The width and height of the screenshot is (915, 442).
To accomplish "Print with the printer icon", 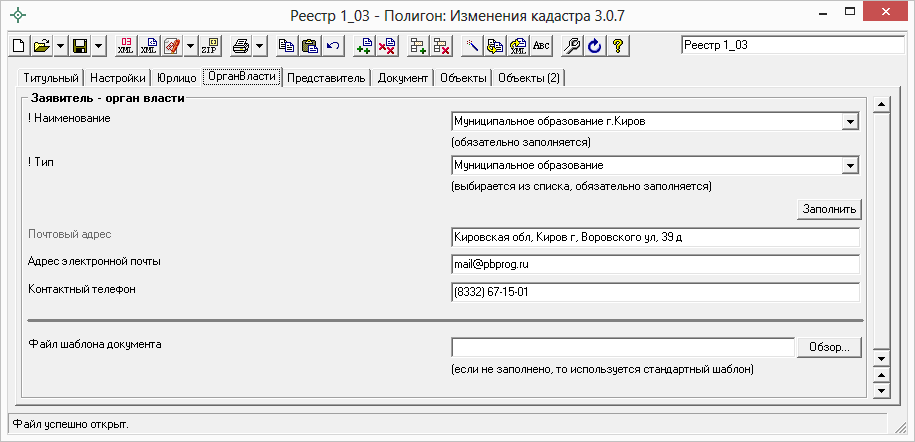I will pyautogui.click(x=241, y=46).
